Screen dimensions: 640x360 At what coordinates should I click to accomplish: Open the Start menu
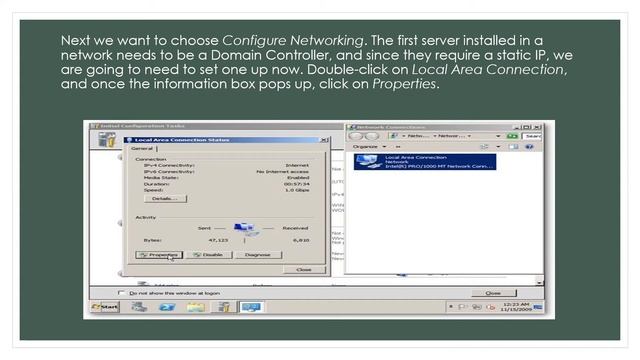[x=105, y=307]
